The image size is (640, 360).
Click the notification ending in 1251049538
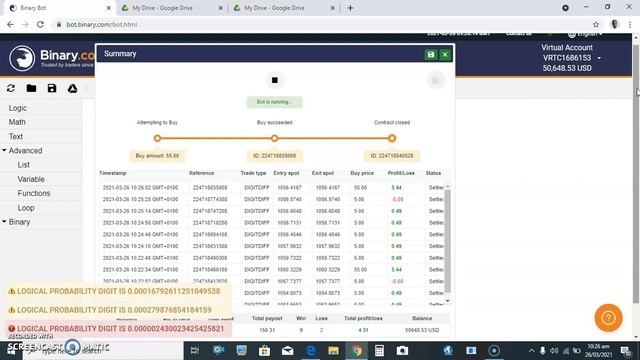(118, 291)
